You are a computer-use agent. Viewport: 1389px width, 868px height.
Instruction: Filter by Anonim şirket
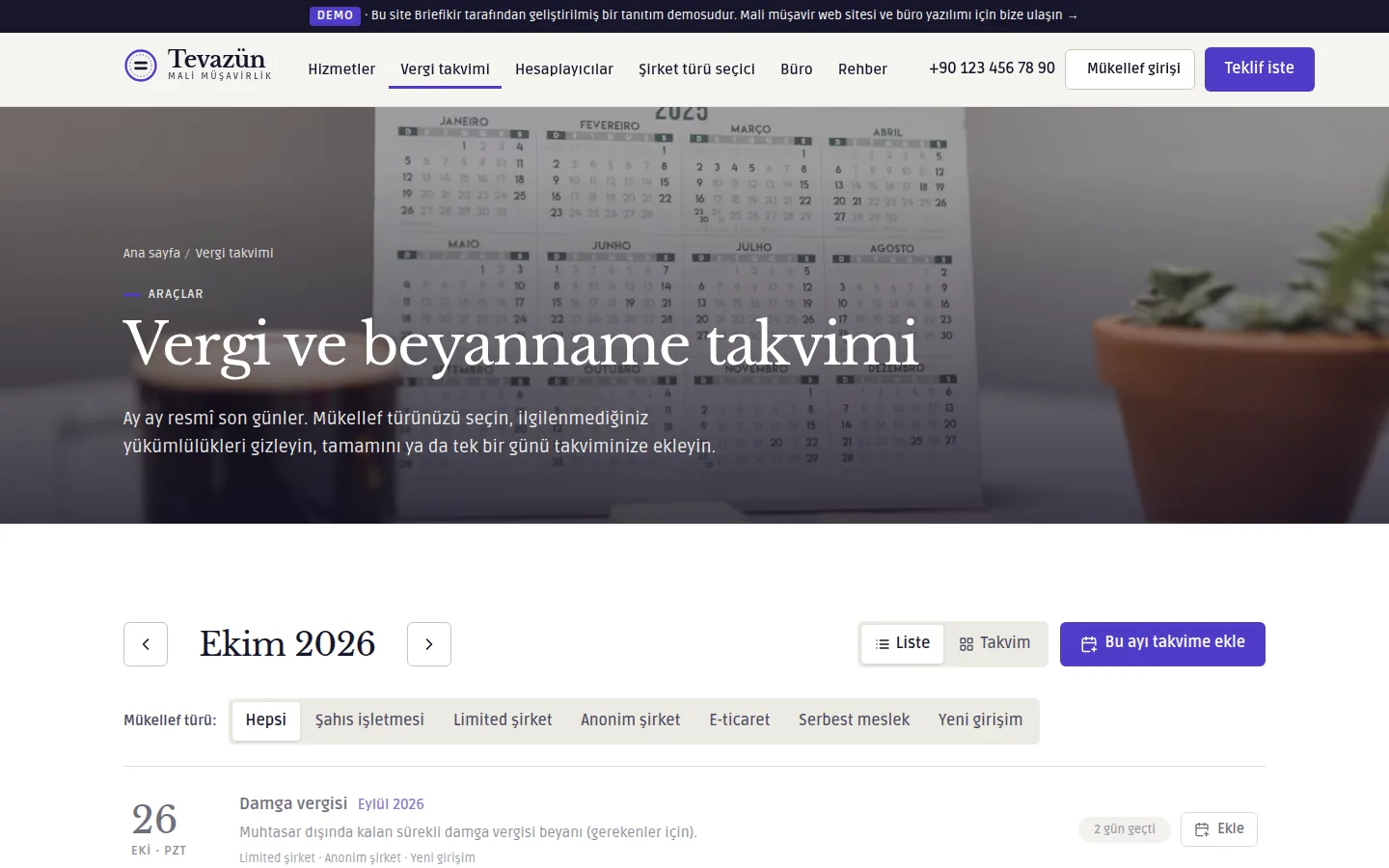631,720
